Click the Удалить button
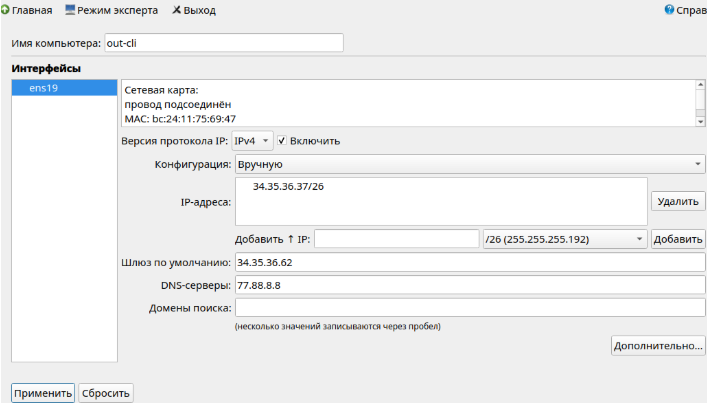The width and height of the screenshot is (707, 403). [x=678, y=201]
